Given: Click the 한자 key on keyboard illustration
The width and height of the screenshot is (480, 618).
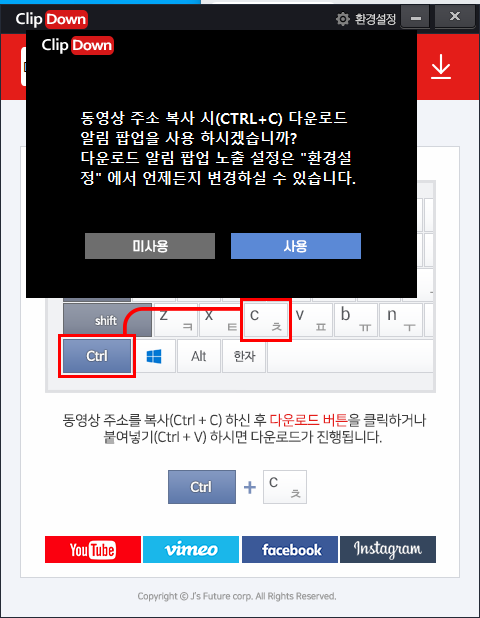Looking at the screenshot, I should (244, 356).
